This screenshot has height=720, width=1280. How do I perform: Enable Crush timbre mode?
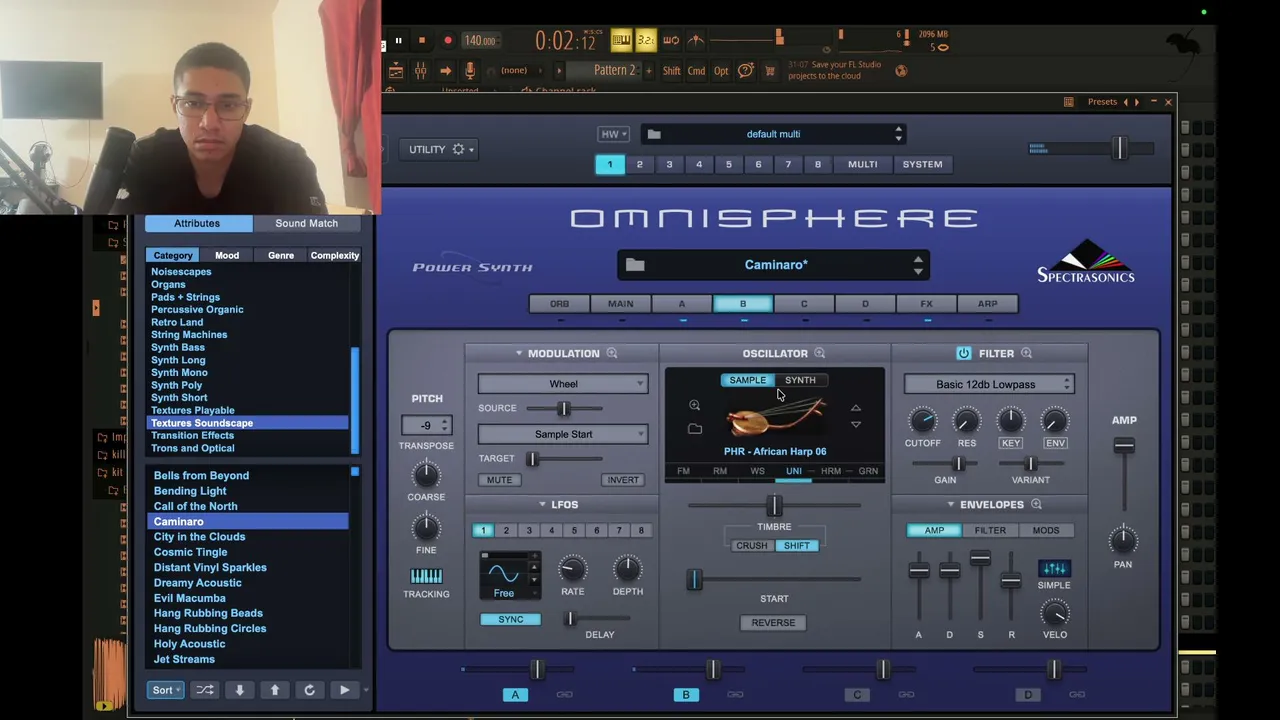pyautogui.click(x=751, y=546)
